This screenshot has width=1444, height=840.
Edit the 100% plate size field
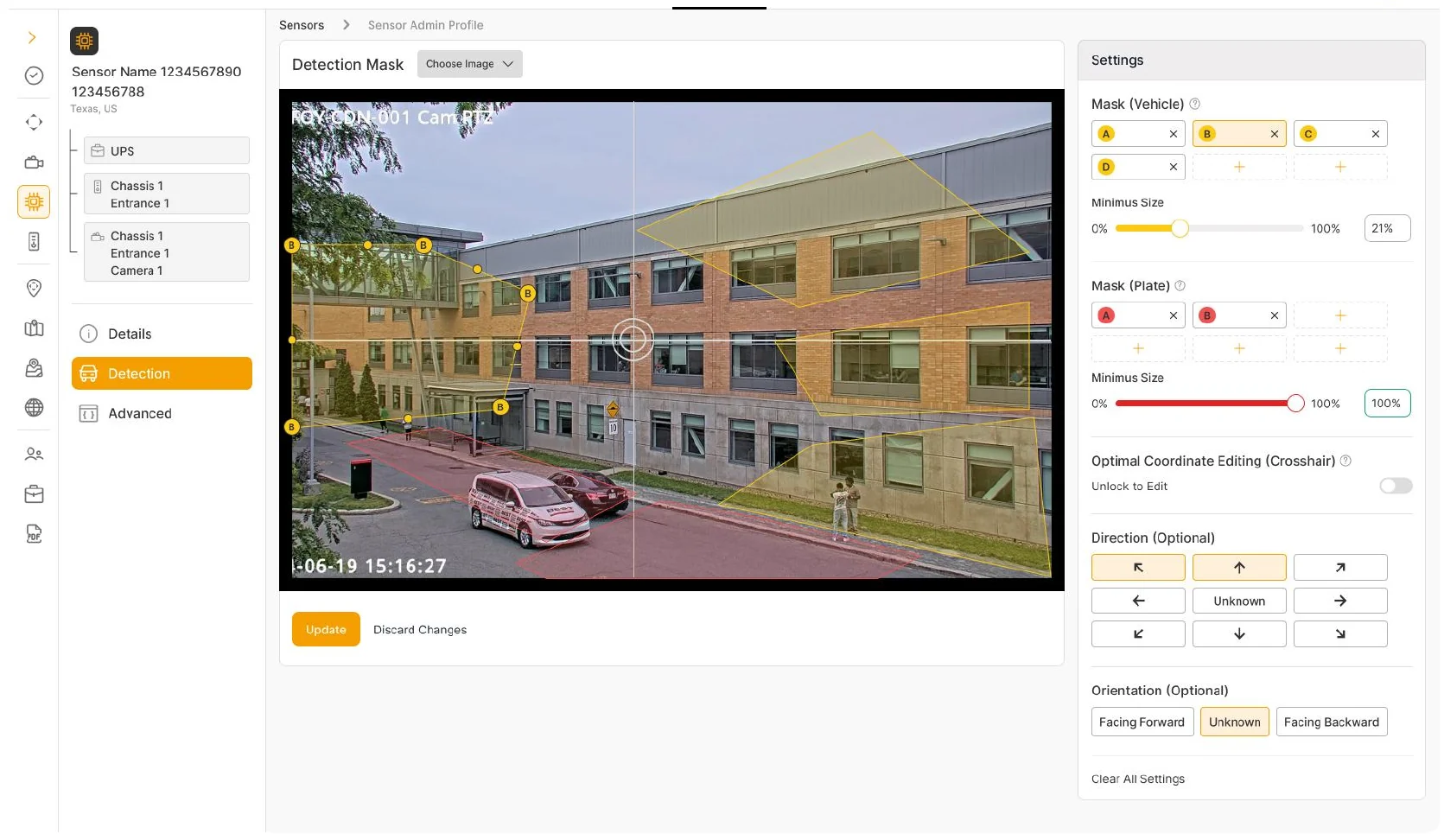coord(1387,403)
